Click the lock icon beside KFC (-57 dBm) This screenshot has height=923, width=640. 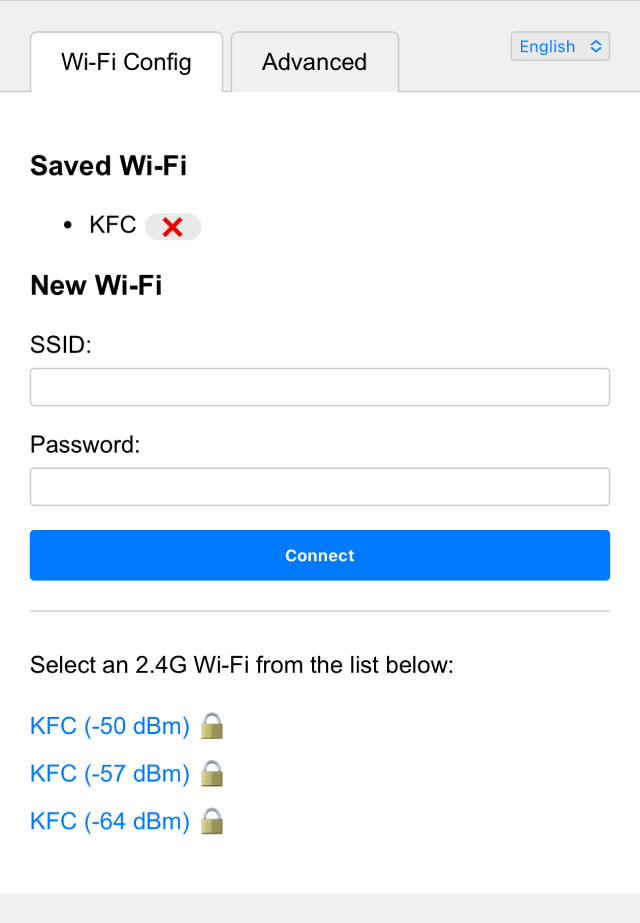tap(211, 773)
